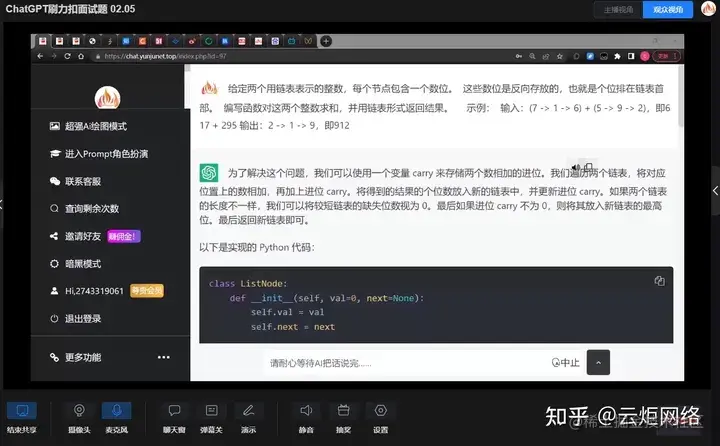Click the copy icon beside the reply's speaker icon
Image resolution: width=720 pixels, height=446 pixels.
(x=589, y=167)
